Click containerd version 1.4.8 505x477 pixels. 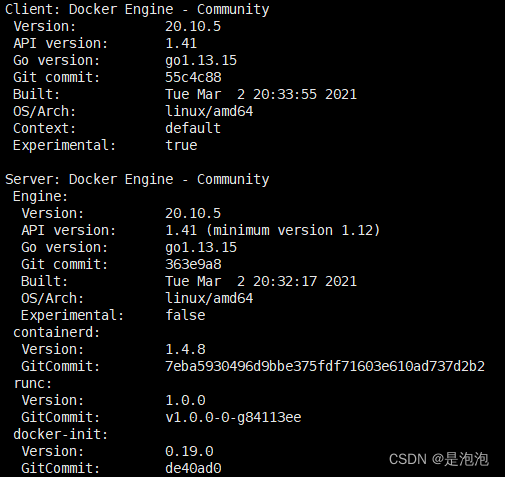pos(185,349)
